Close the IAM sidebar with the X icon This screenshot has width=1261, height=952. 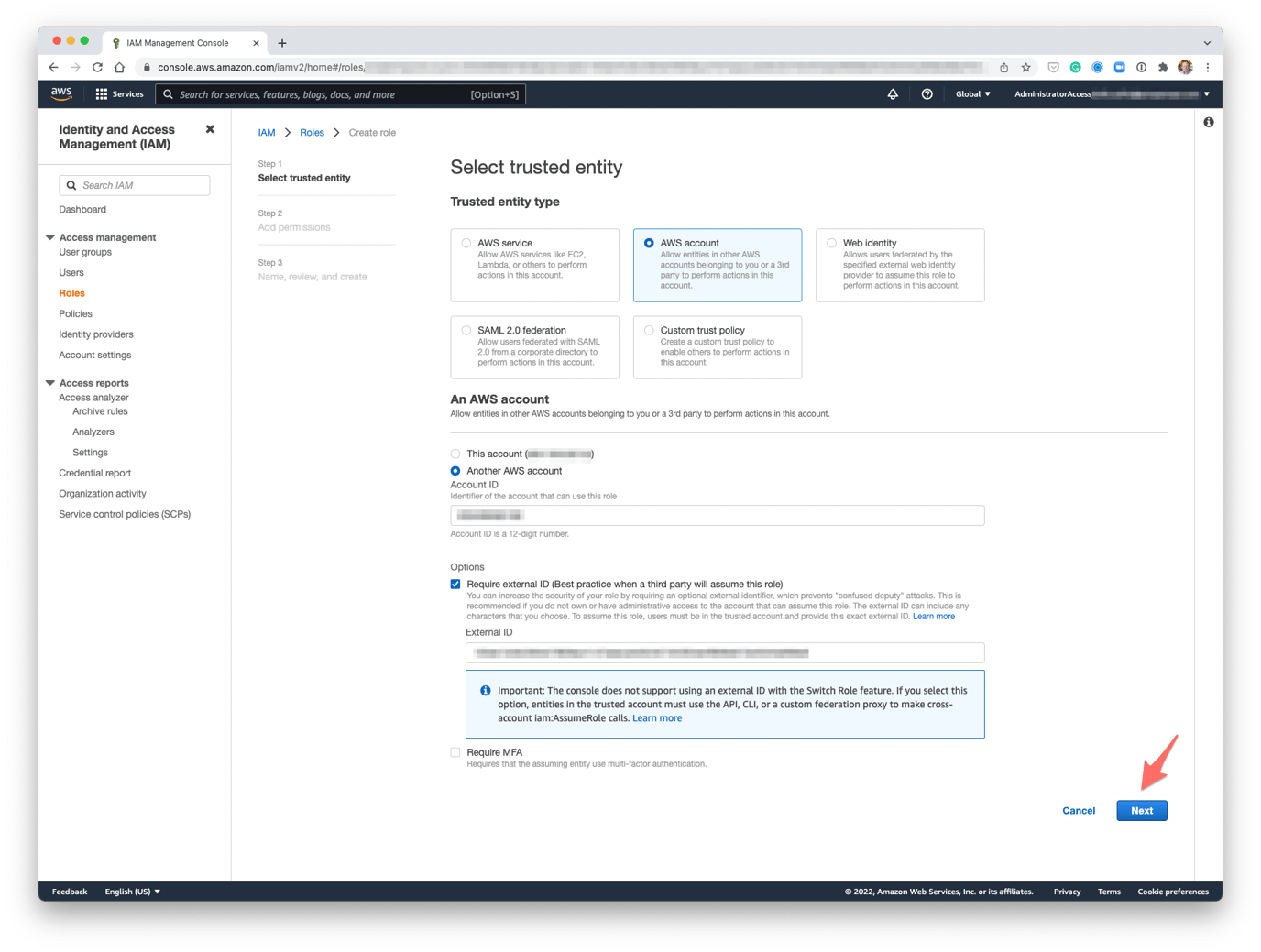pos(209,128)
